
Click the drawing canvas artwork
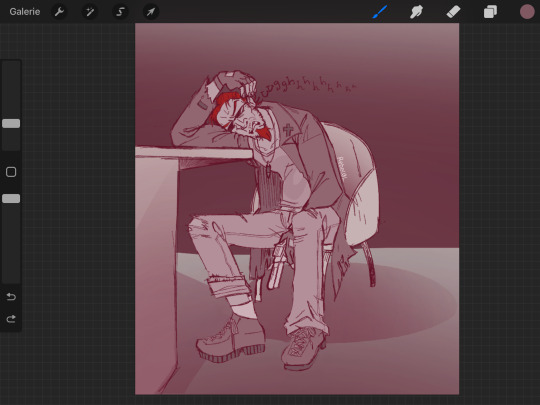tap(297, 209)
